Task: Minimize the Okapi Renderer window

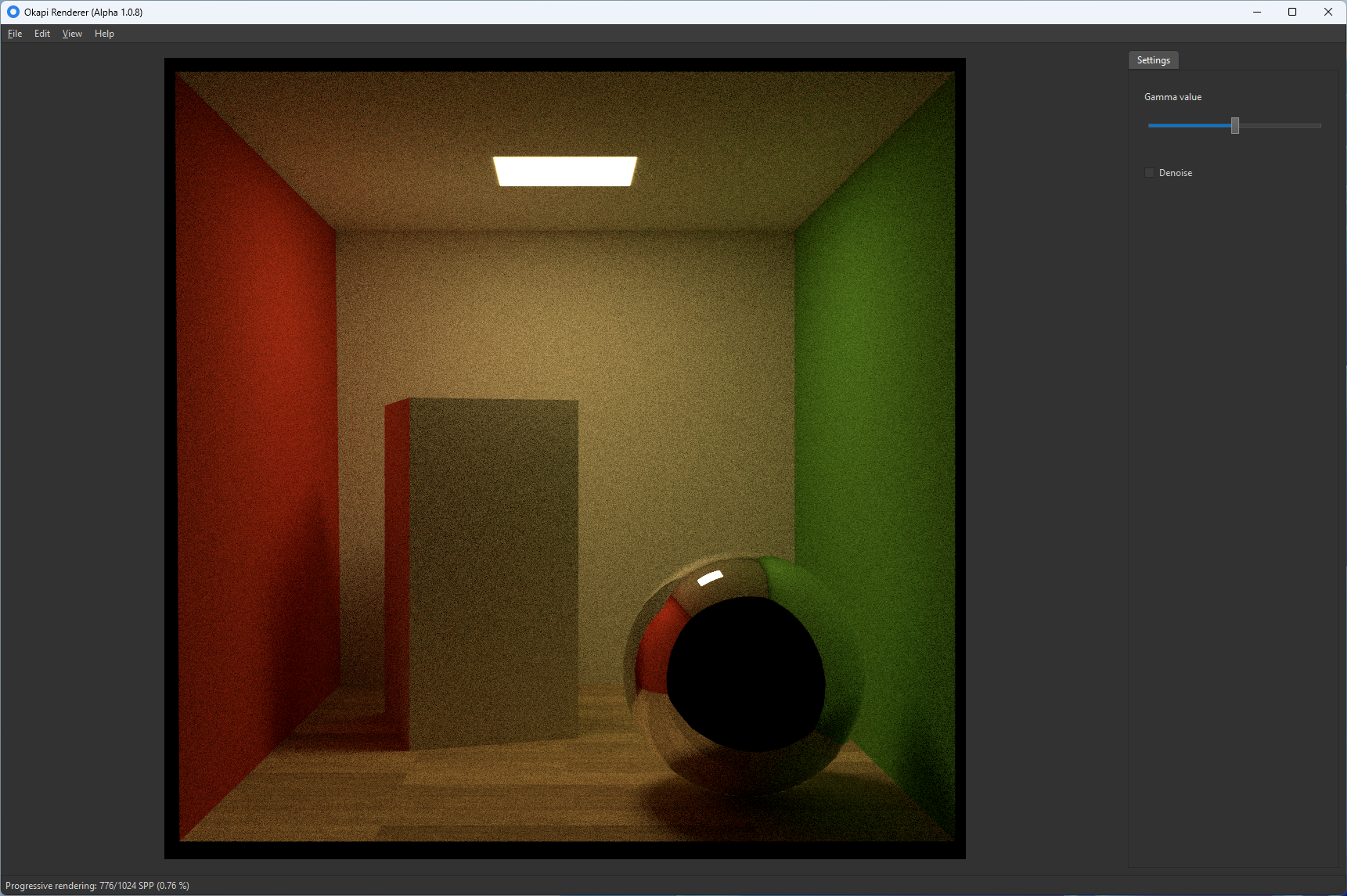Action: [1257, 12]
